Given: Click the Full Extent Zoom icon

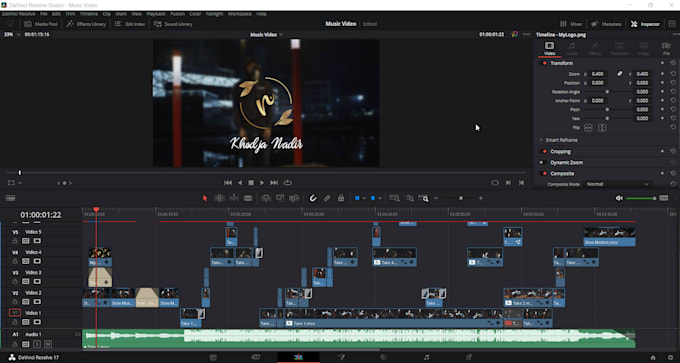Looking at the screenshot, I should [x=394, y=198].
